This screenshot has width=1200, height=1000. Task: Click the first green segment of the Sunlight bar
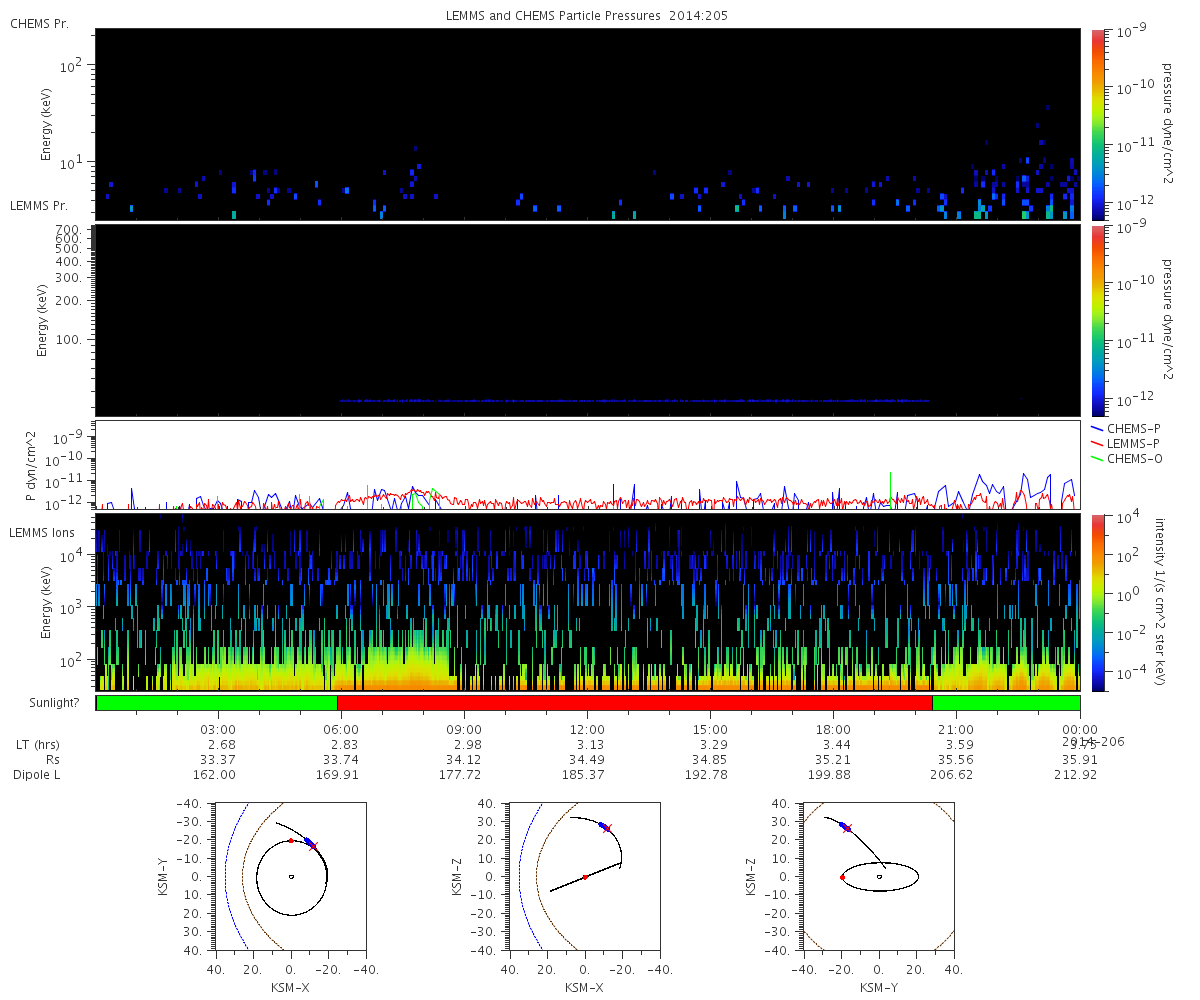[217, 703]
